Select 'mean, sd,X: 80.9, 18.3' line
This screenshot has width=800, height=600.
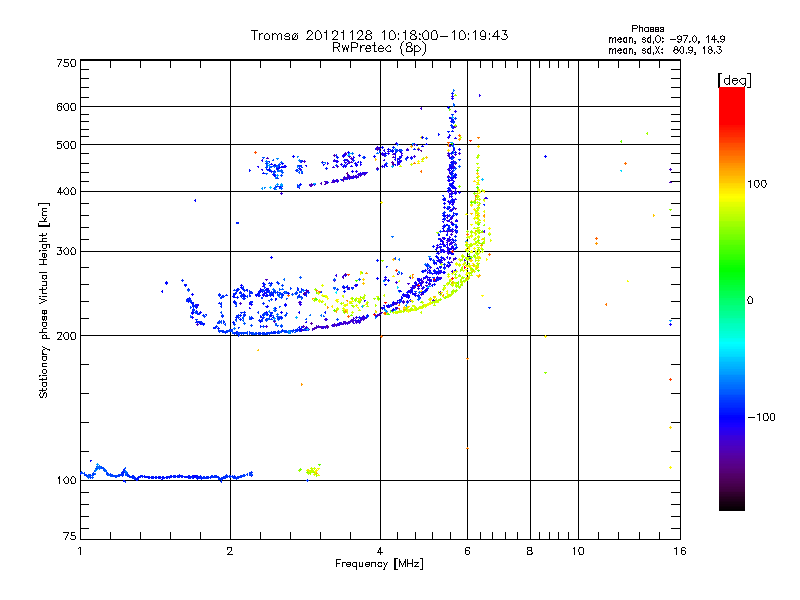(x=665, y=50)
